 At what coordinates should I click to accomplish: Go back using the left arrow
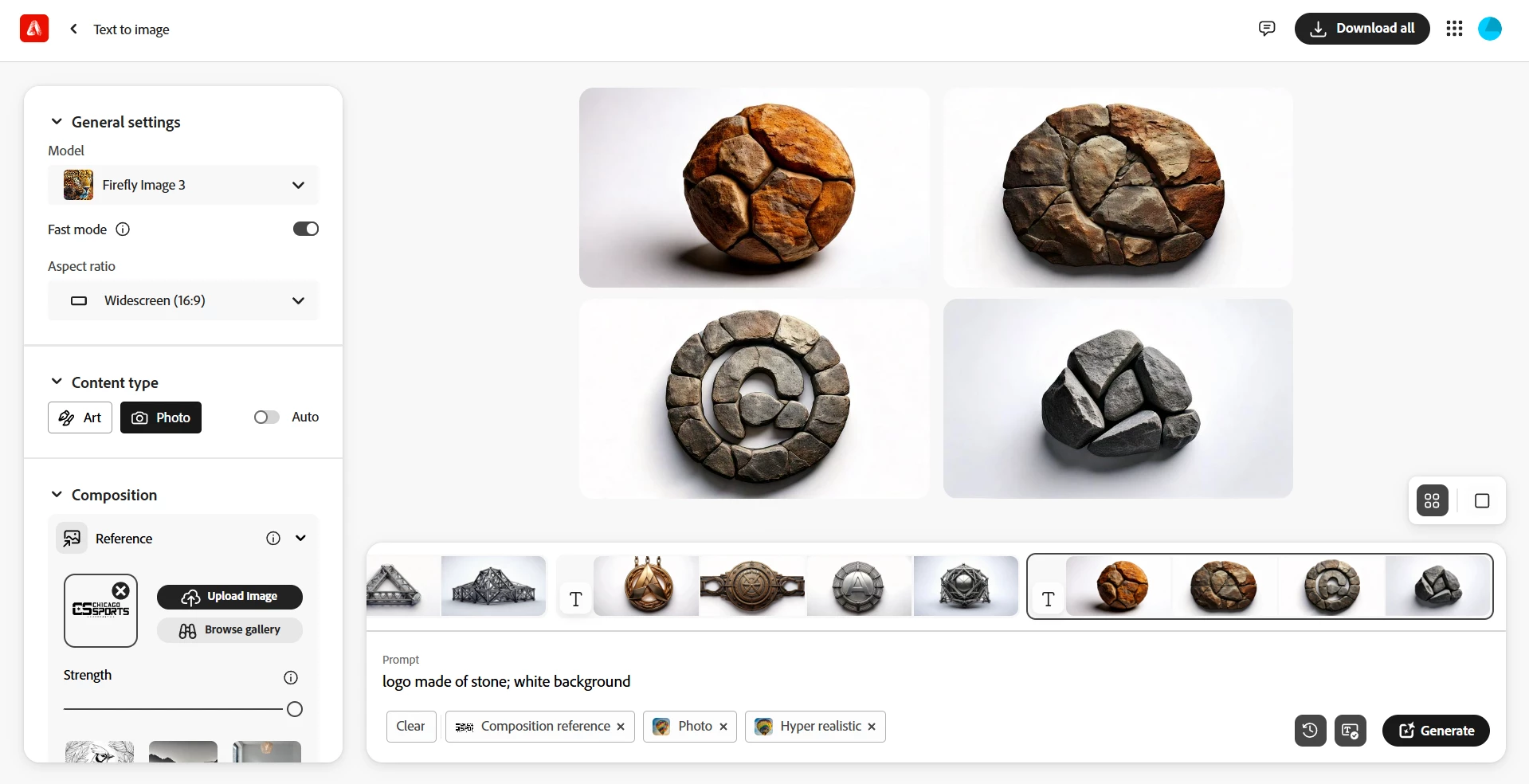click(x=73, y=29)
